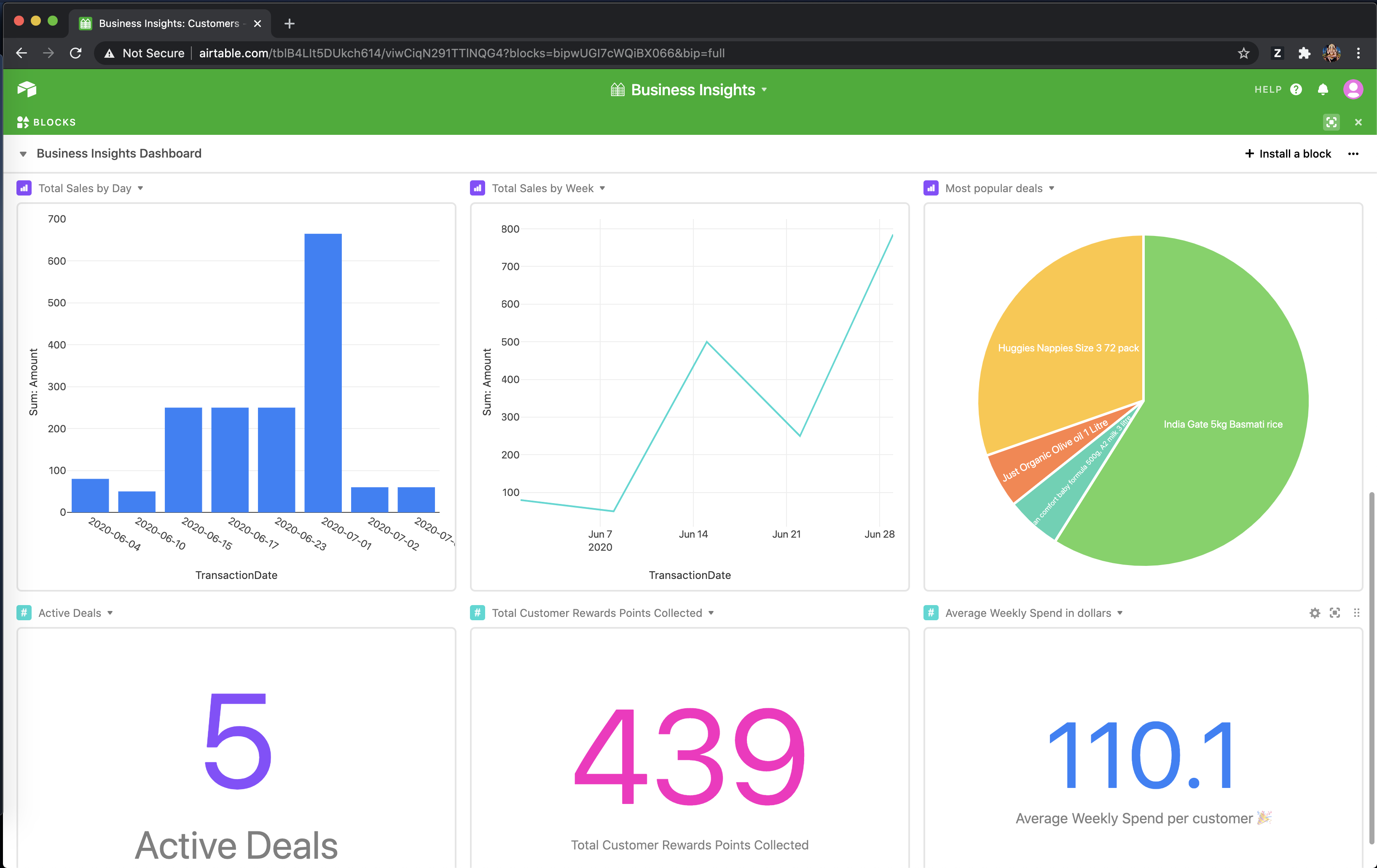Click Install a block button
This screenshot has width=1377, height=868.
[1288, 154]
